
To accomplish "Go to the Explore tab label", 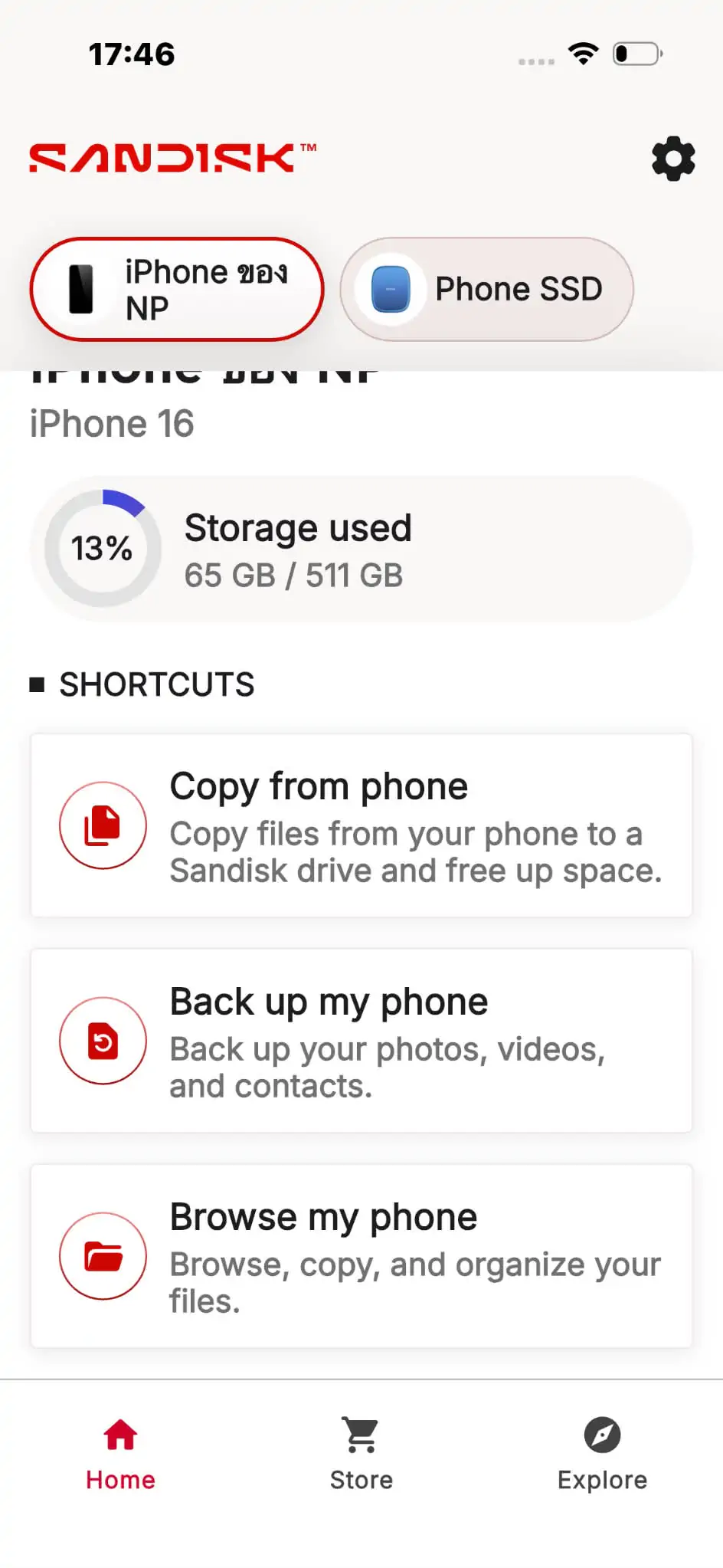I will pyautogui.click(x=602, y=1480).
